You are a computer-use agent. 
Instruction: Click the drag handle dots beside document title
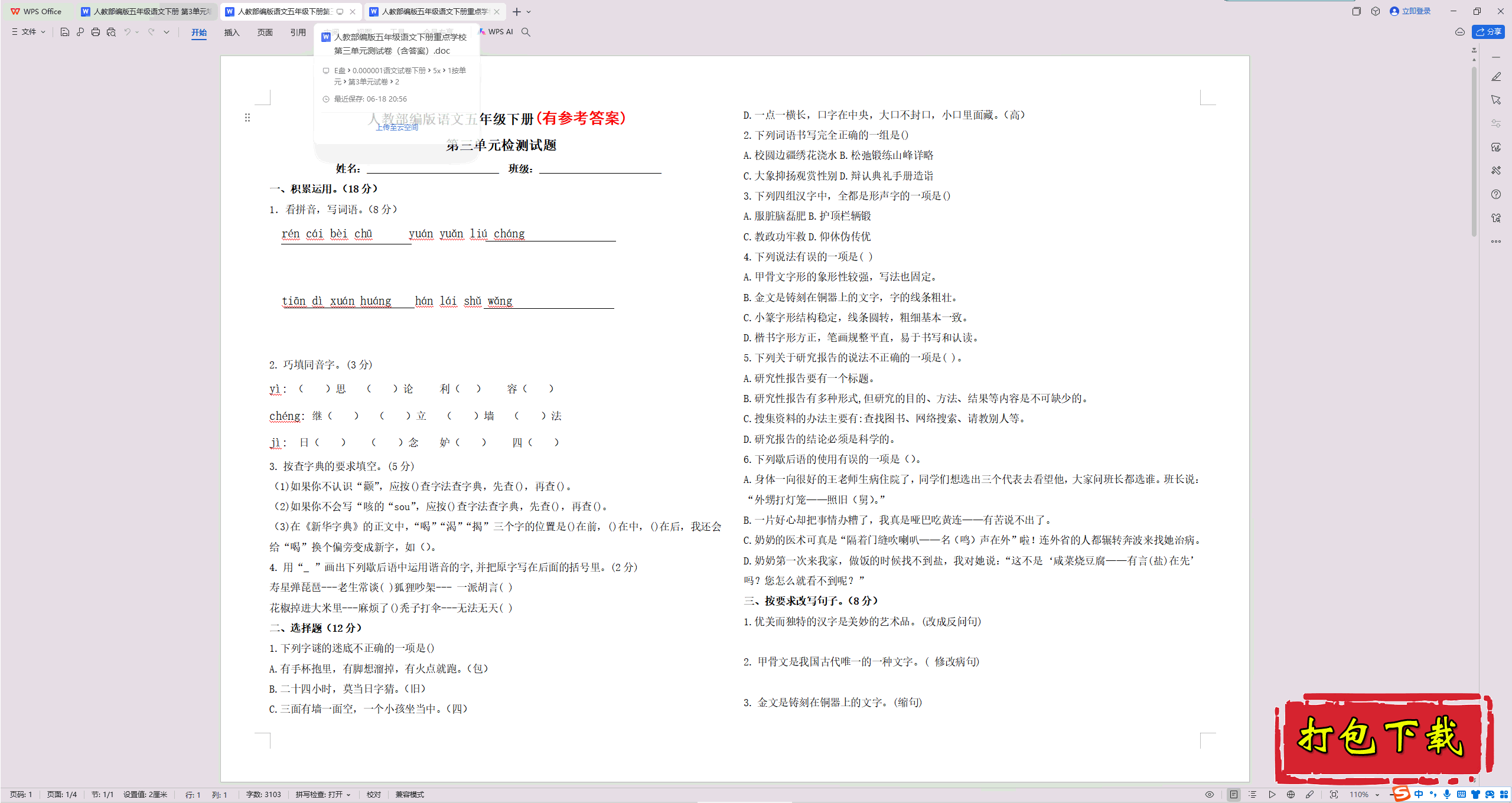[x=247, y=117]
